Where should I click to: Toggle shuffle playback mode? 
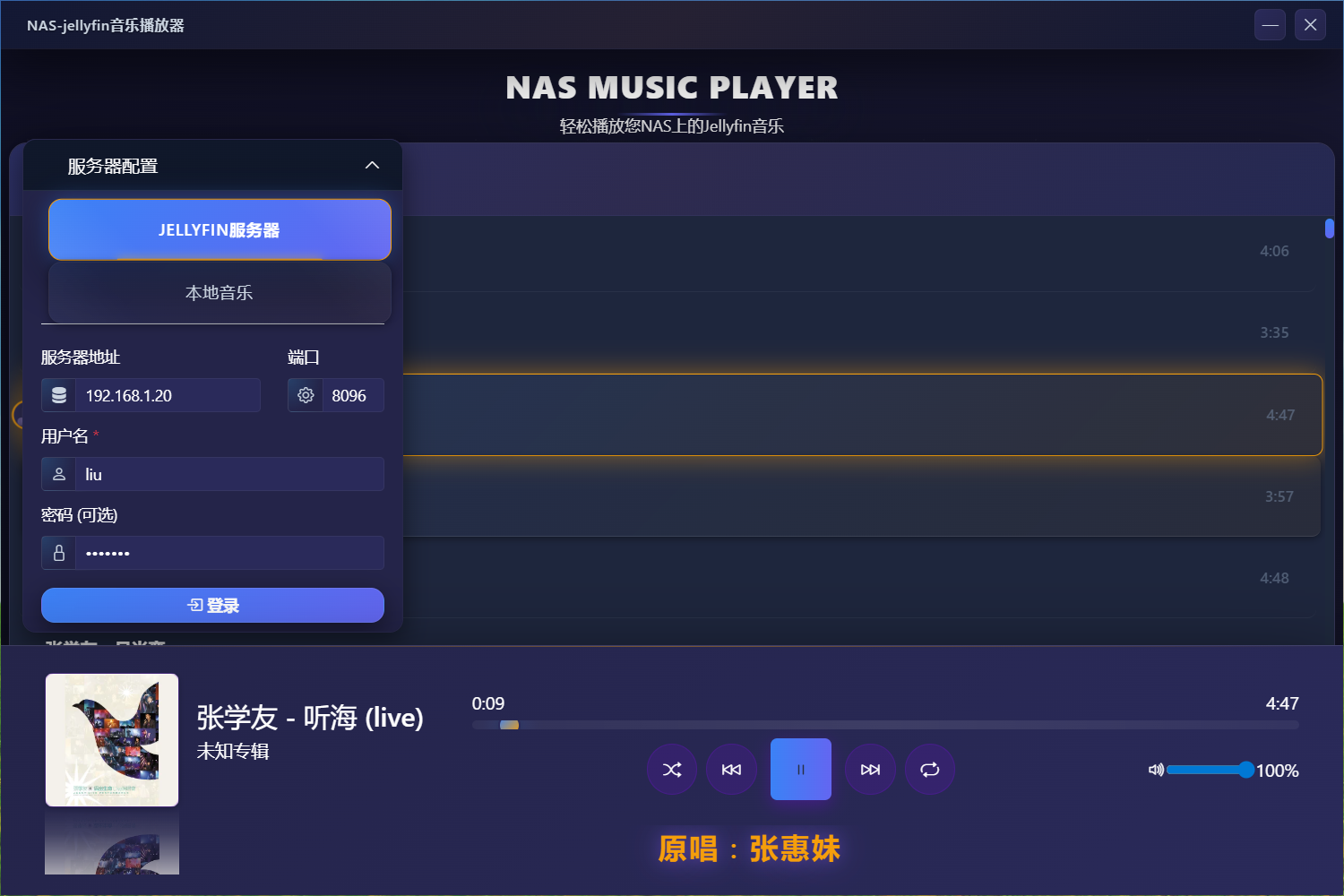pos(672,769)
